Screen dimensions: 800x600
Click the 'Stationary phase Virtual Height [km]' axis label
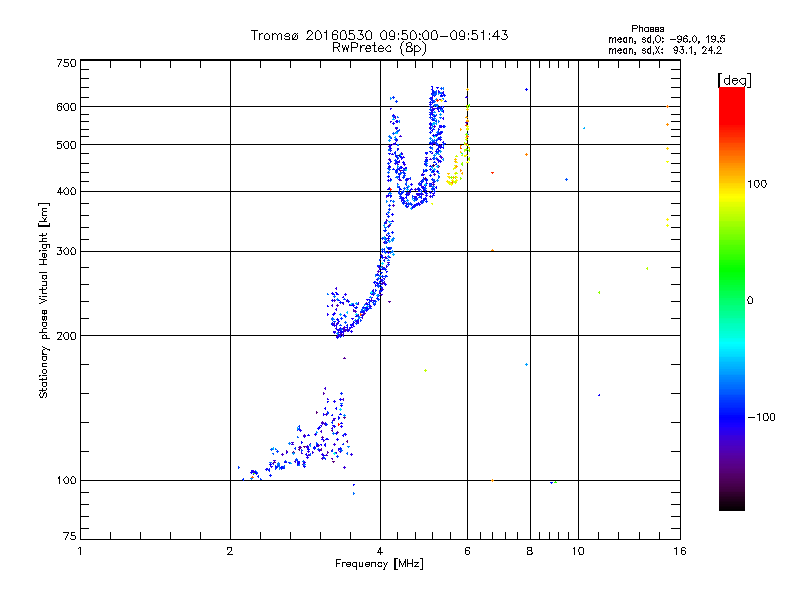(44, 300)
